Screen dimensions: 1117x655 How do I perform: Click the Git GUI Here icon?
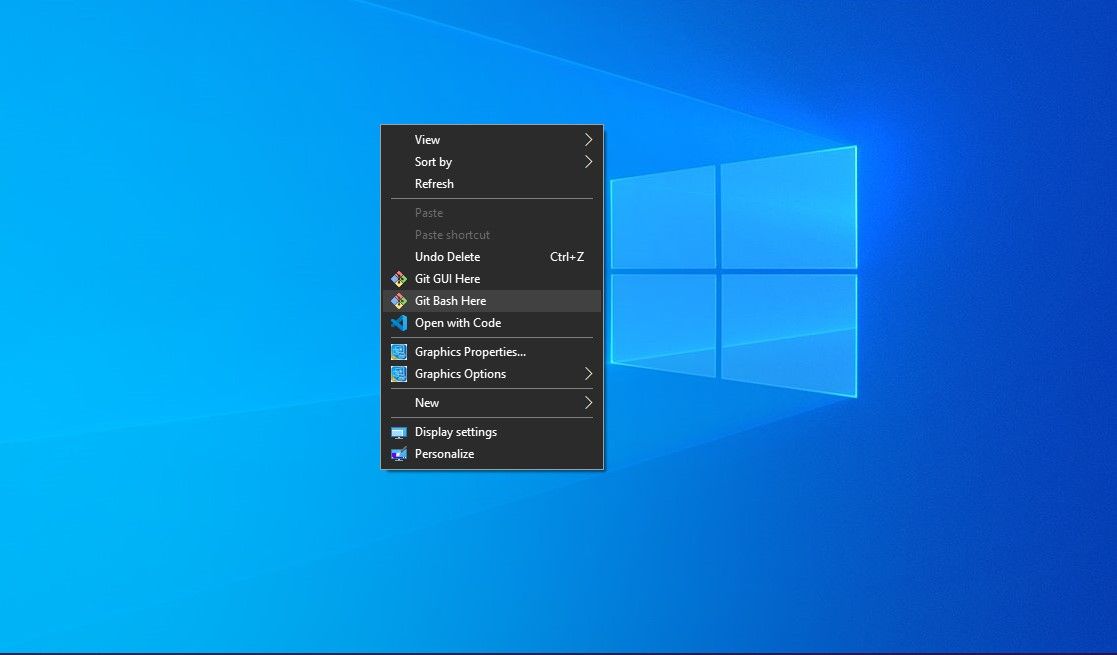[x=399, y=279]
